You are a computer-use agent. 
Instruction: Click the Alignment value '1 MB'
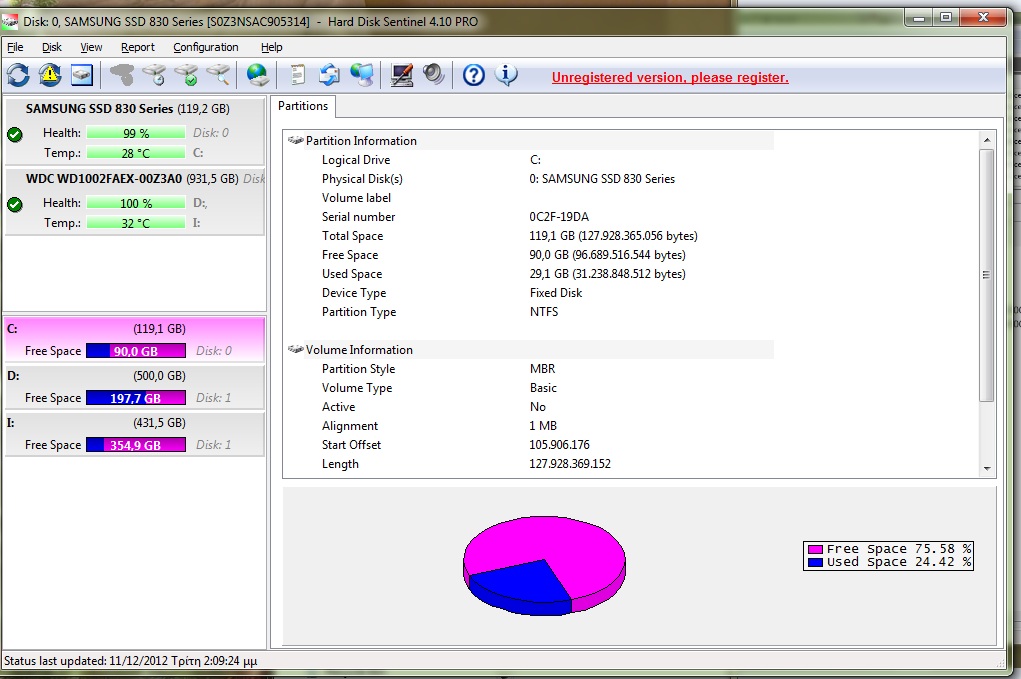click(x=543, y=426)
